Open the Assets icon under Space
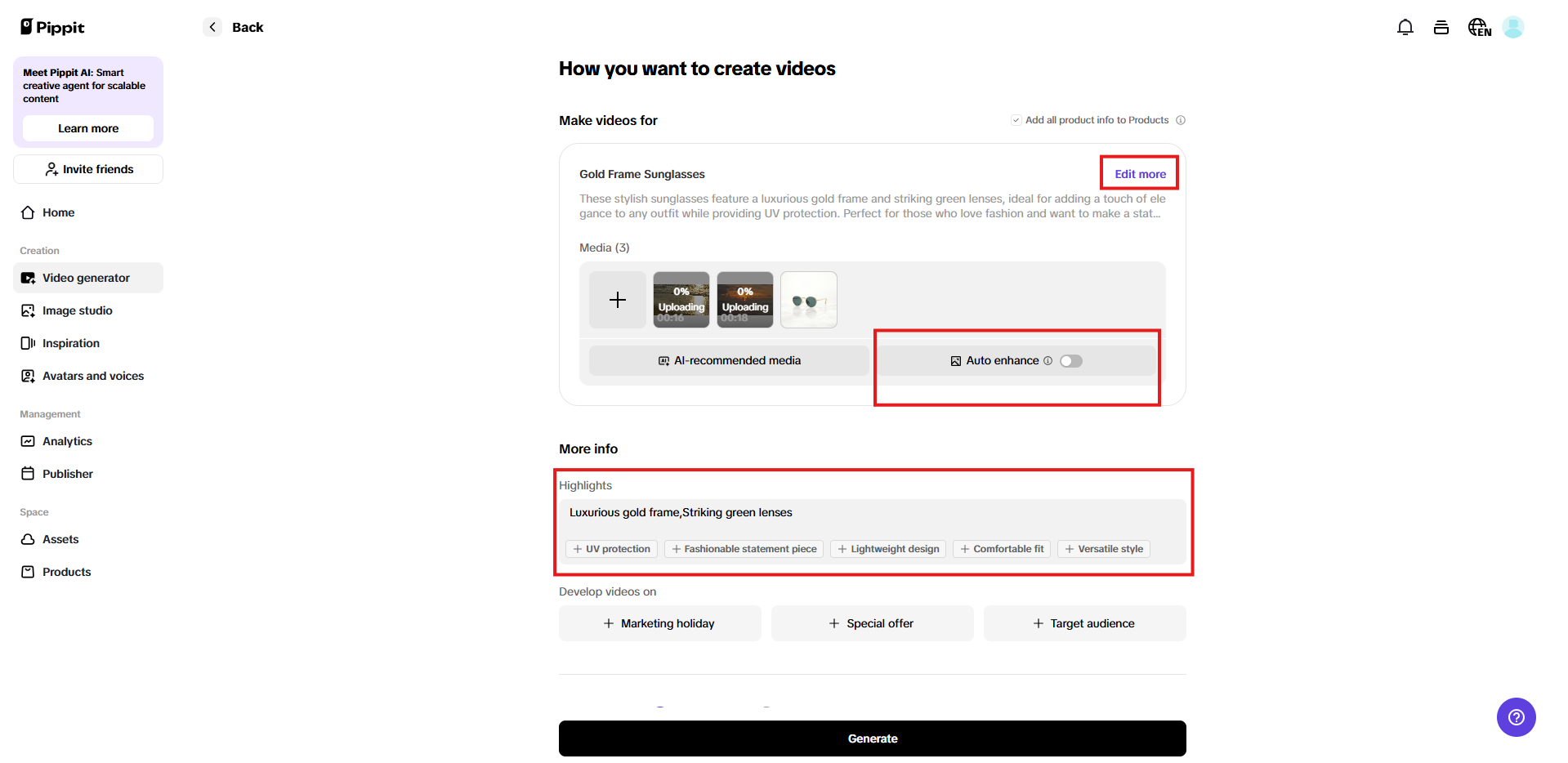 pyautogui.click(x=29, y=539)
